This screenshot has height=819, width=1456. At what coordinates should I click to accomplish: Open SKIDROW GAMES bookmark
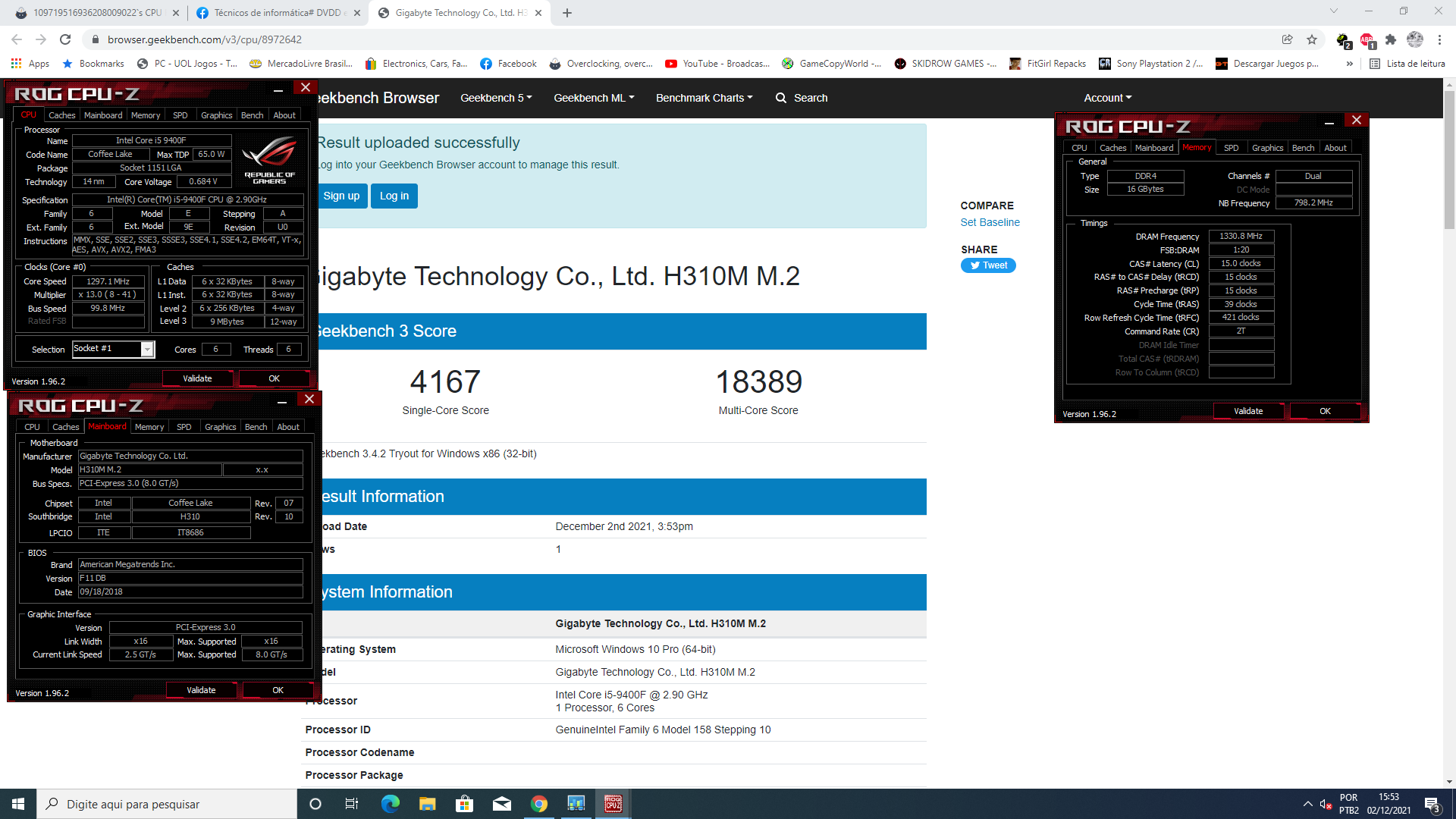(x=945, y=64)
